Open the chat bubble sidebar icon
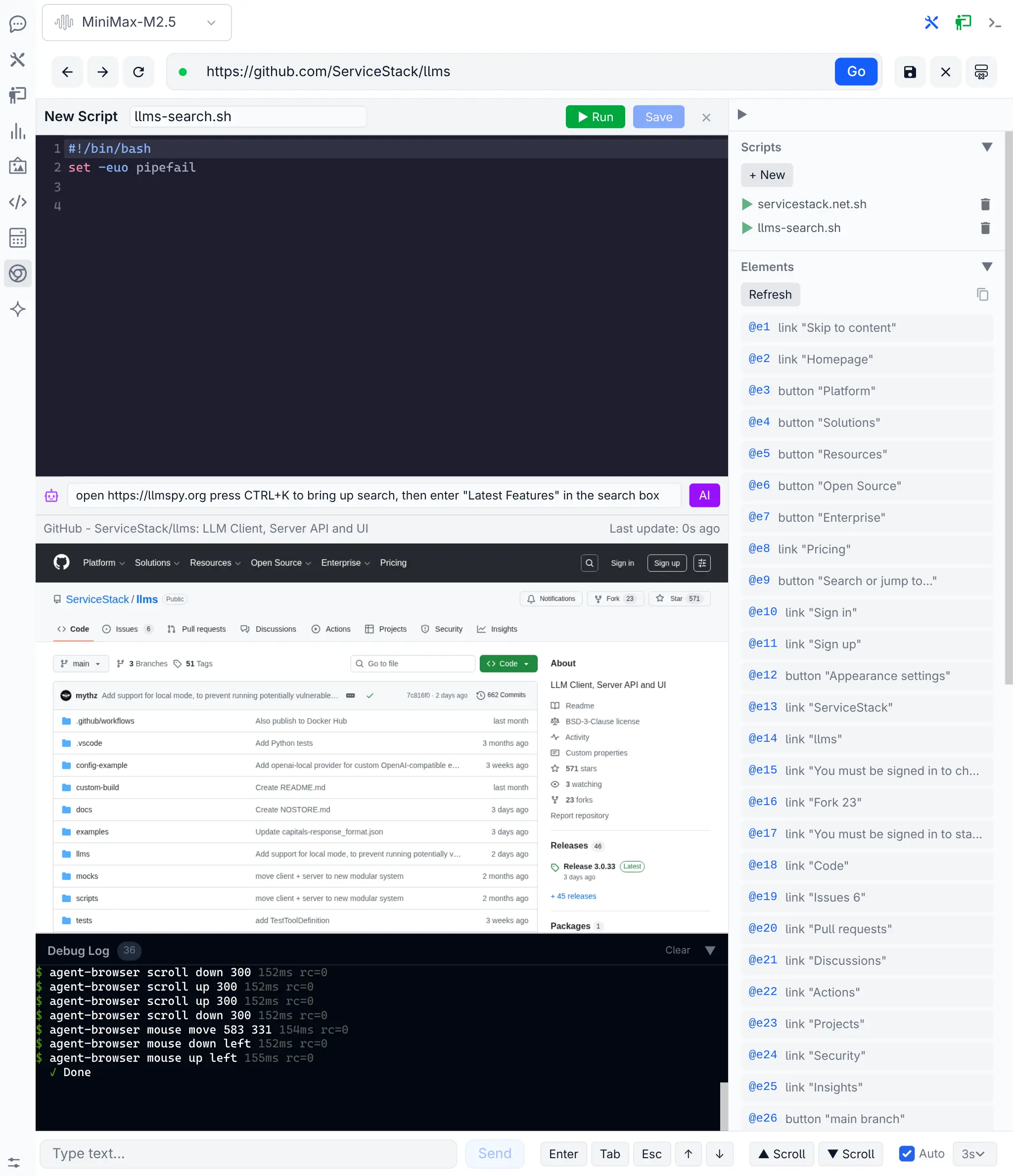Viewport: 1013px width, 1176px height. [x=18, y=24]
